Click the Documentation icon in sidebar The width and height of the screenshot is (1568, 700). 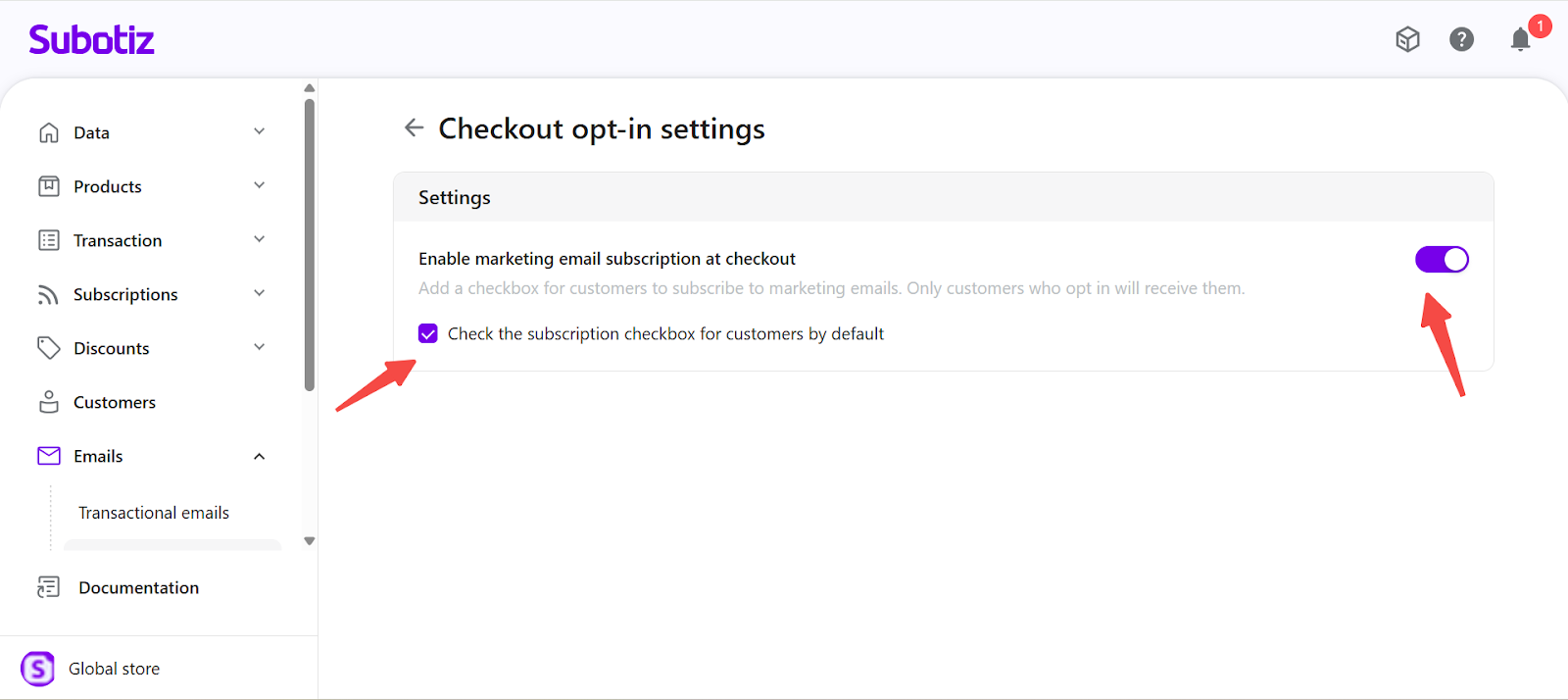coord(49,587)
